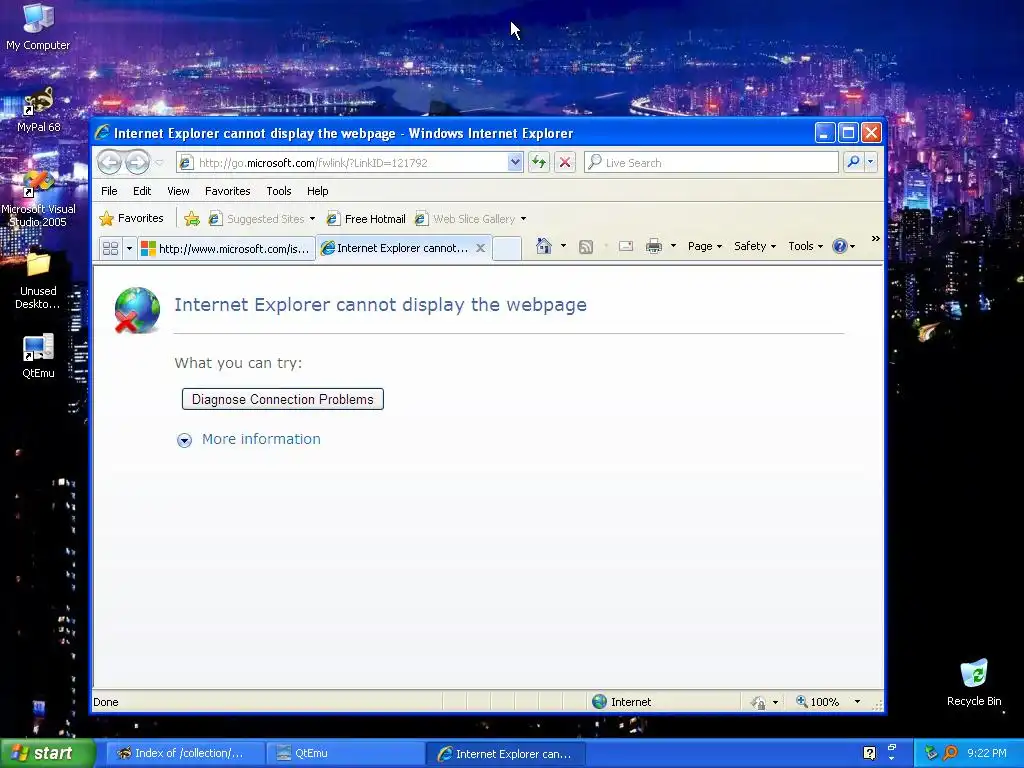
Task: Expand the More information section
Action: coord(249,440)
